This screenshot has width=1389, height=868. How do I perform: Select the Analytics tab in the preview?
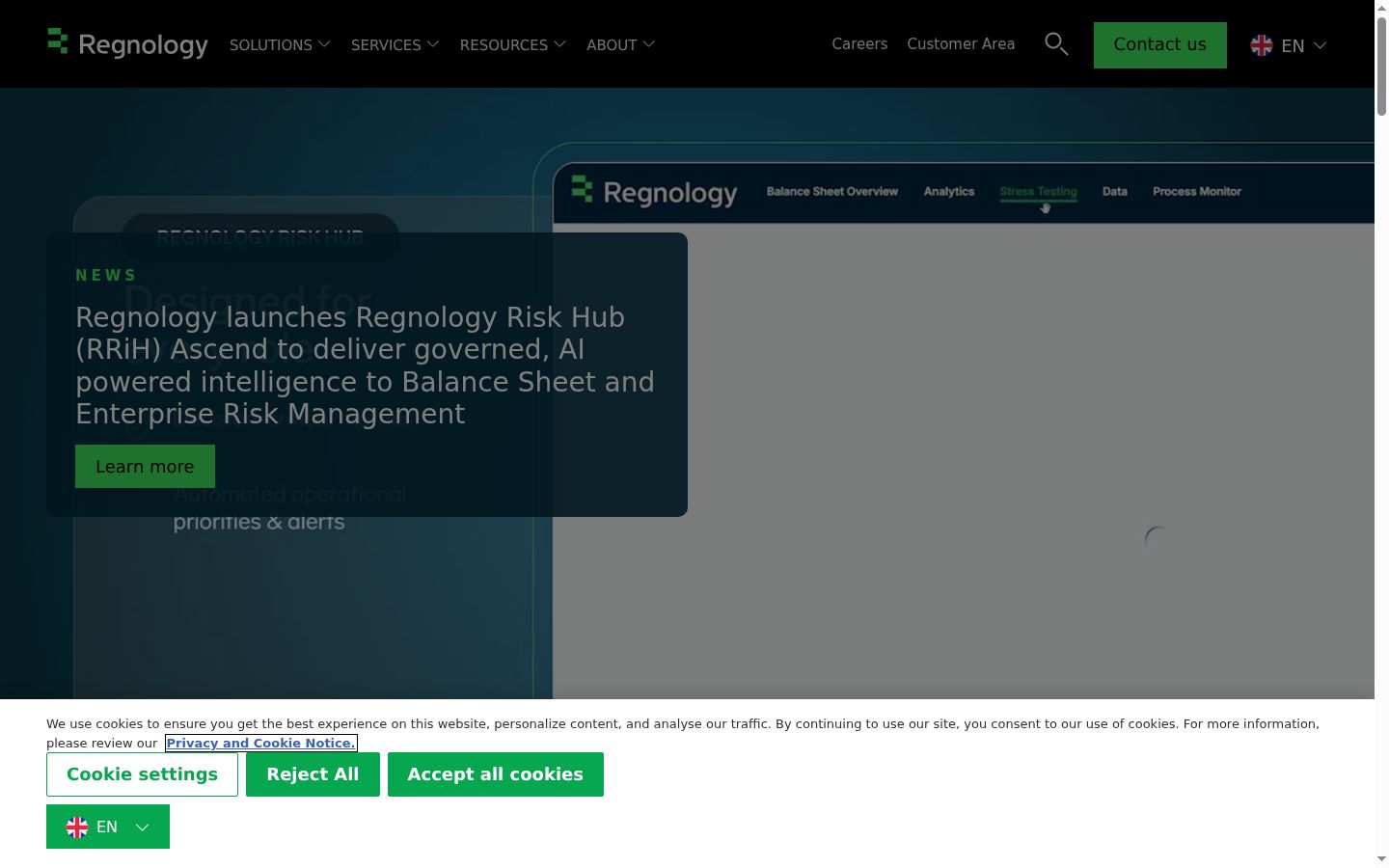(x=949, y=192)
